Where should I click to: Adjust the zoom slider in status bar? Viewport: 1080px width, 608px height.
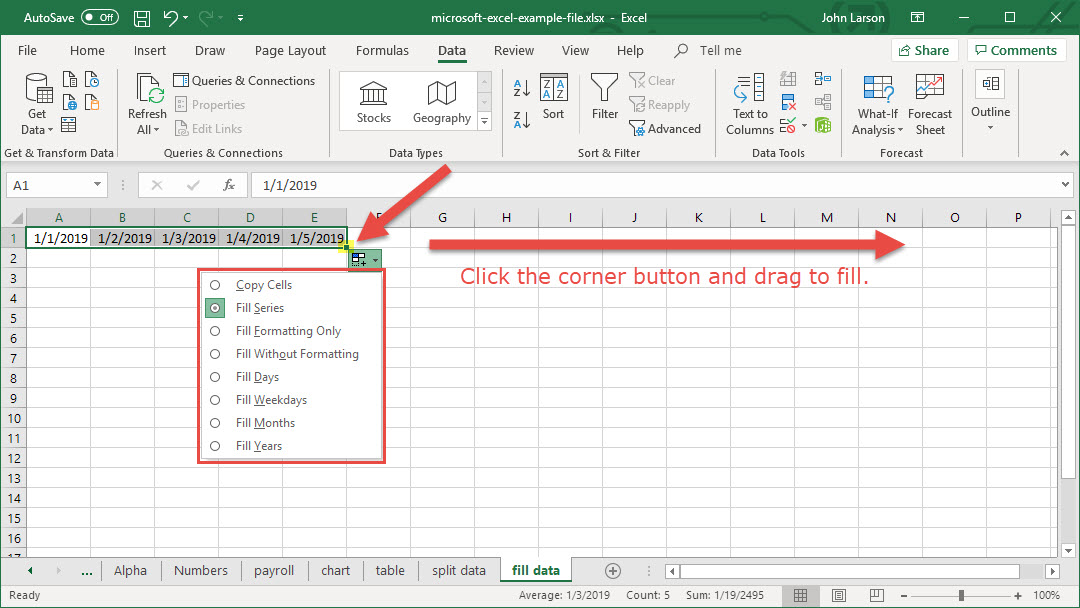[x=961, y=595]
